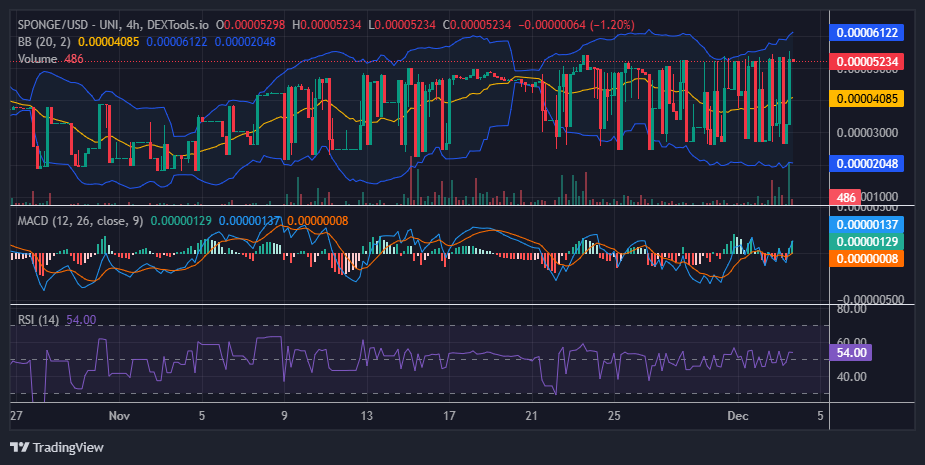The image size is (925, 465).
Task: Click the price change -0.00000064 (-1.20%) text
Action: pos(576,25)
